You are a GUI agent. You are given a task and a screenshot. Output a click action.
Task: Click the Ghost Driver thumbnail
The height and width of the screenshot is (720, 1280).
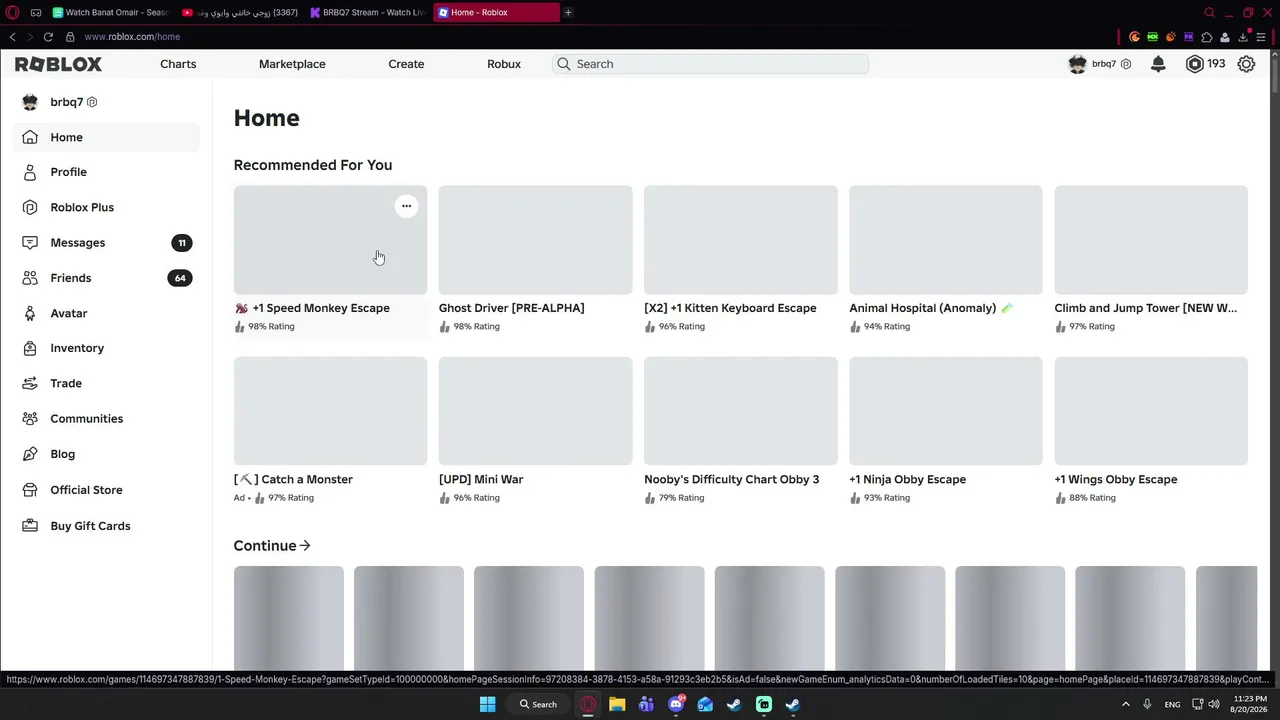535,240
